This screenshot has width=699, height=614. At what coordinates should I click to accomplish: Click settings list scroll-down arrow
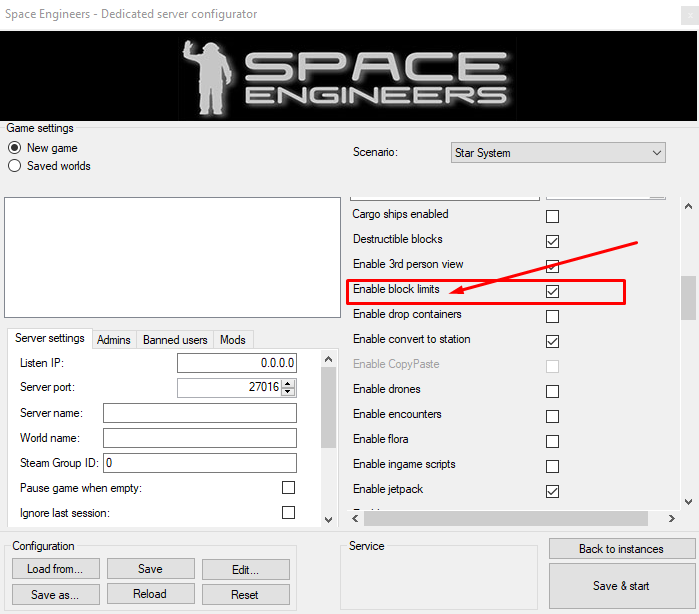[688, 502]
